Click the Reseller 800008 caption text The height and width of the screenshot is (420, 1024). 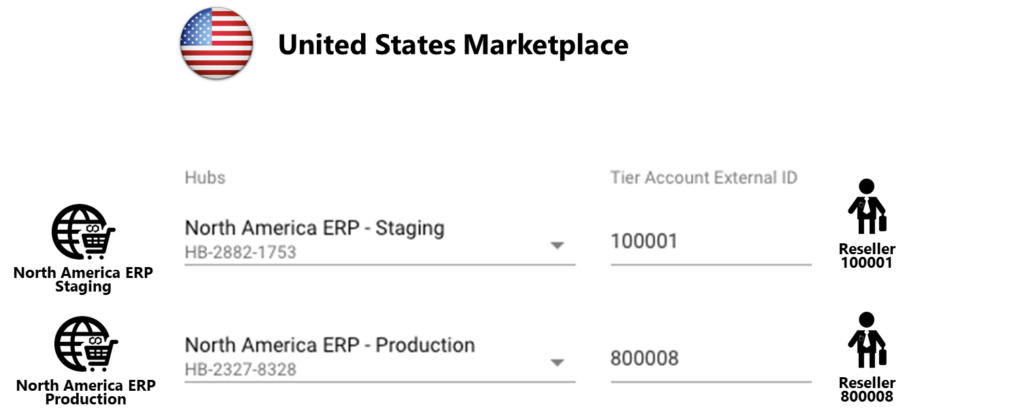[867, 389]
